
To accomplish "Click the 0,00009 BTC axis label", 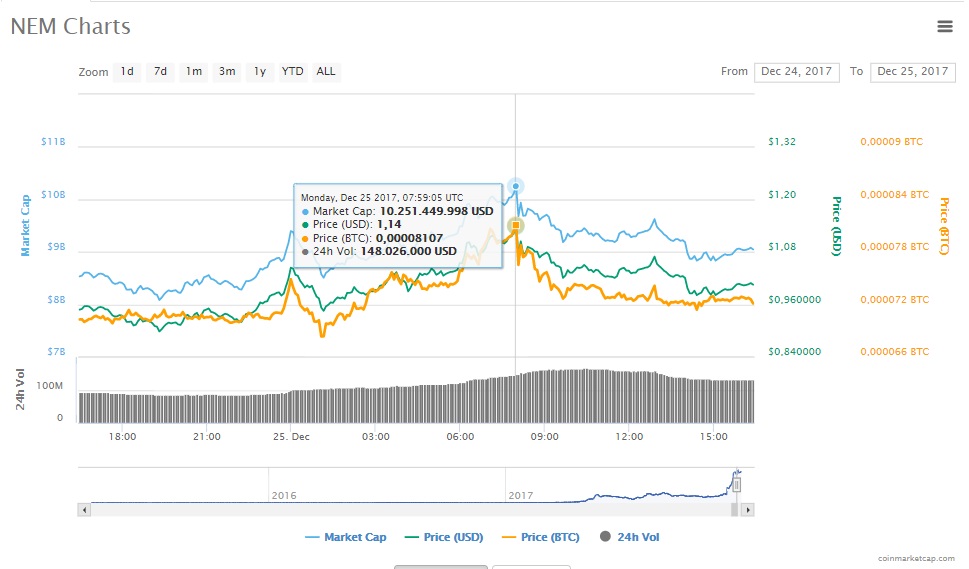I will [x=891, y=141].
